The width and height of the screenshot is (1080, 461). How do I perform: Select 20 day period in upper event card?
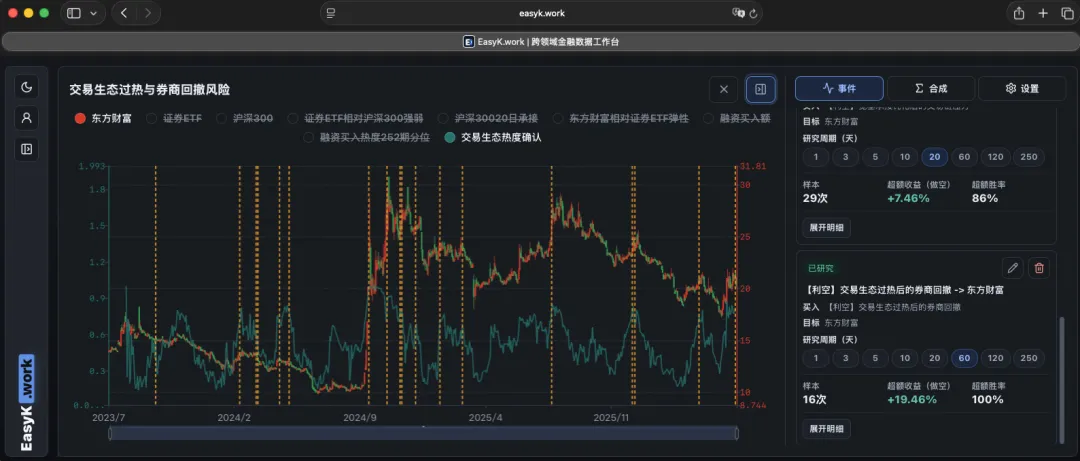coord(935,157)
